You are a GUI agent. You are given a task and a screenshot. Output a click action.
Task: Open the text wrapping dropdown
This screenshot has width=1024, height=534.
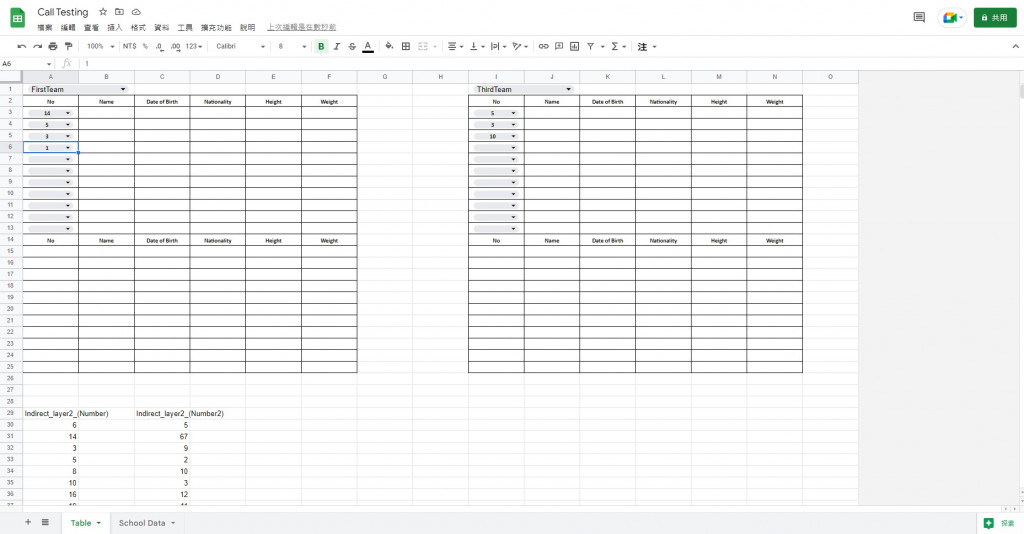point(498,46)
